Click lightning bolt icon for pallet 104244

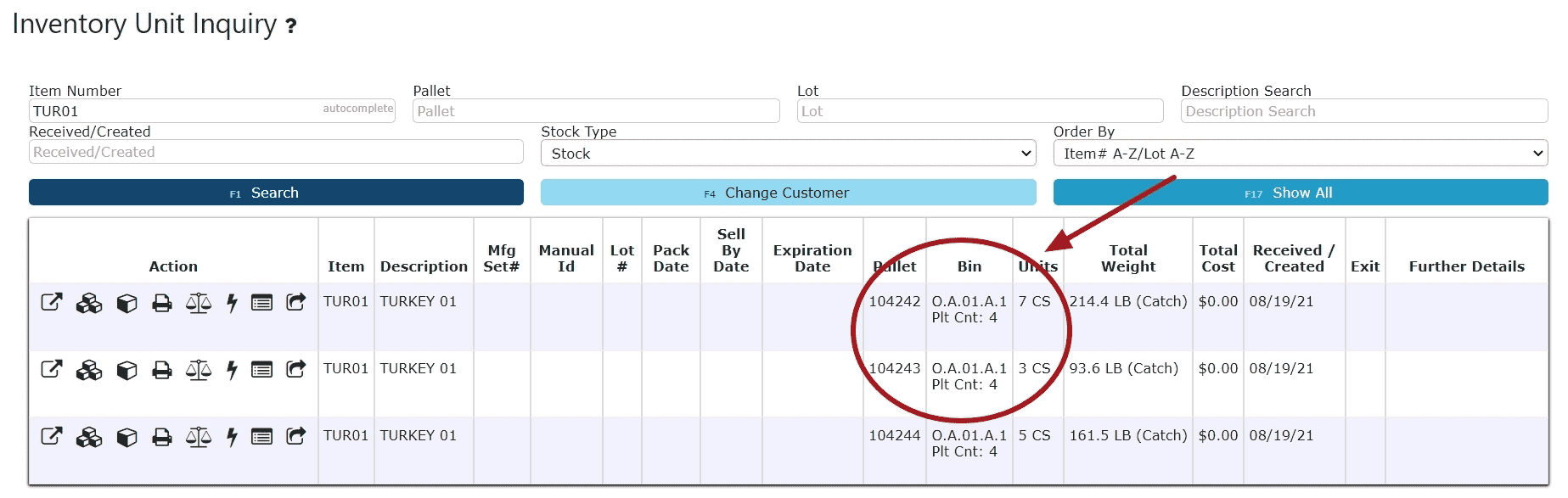[232, 437]
